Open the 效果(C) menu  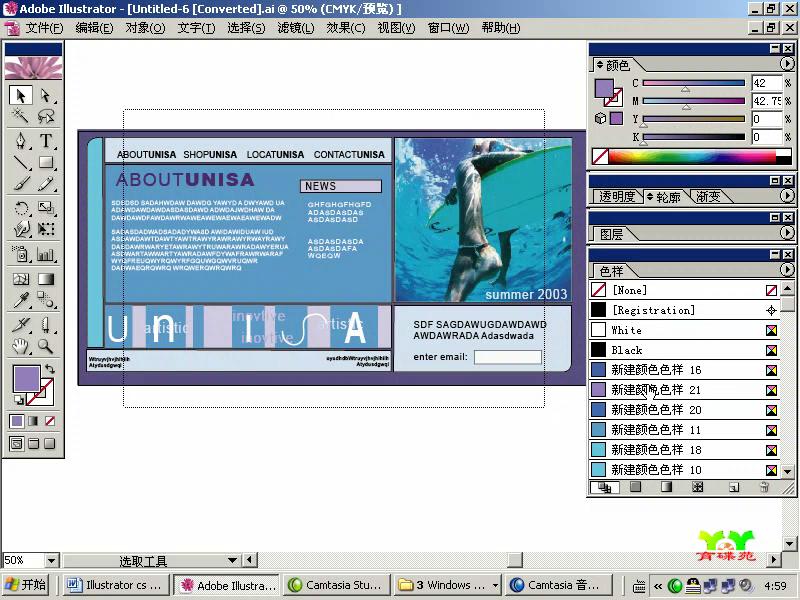tap(346, 28)
